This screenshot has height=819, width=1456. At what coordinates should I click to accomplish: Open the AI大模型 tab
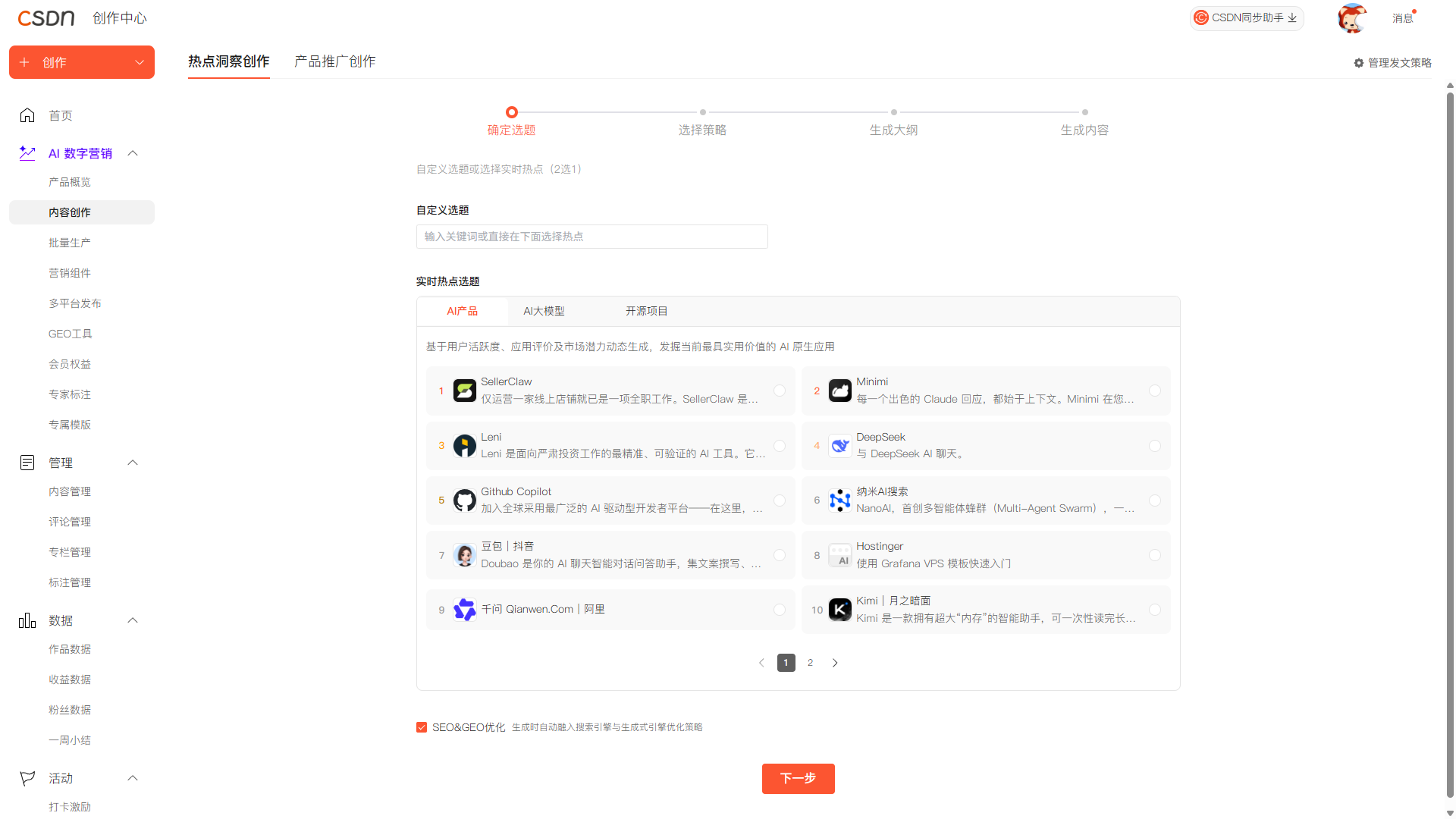pyautogui.click(x=544, y=311)
